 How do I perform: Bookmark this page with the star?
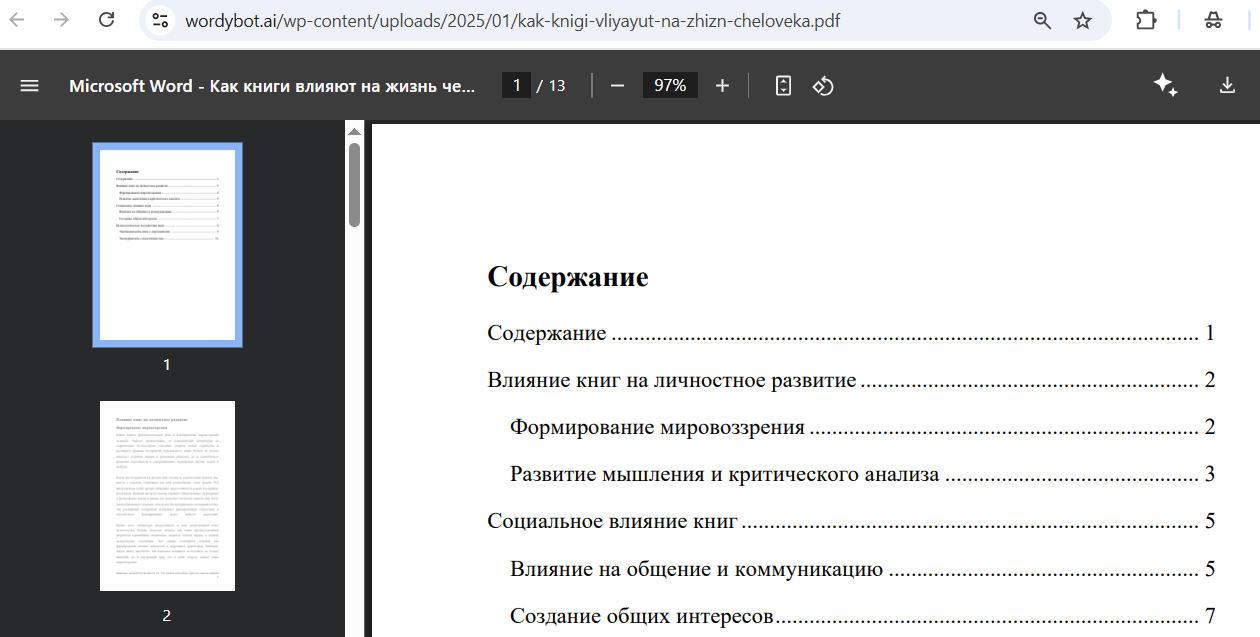[x=1083, y=20]
